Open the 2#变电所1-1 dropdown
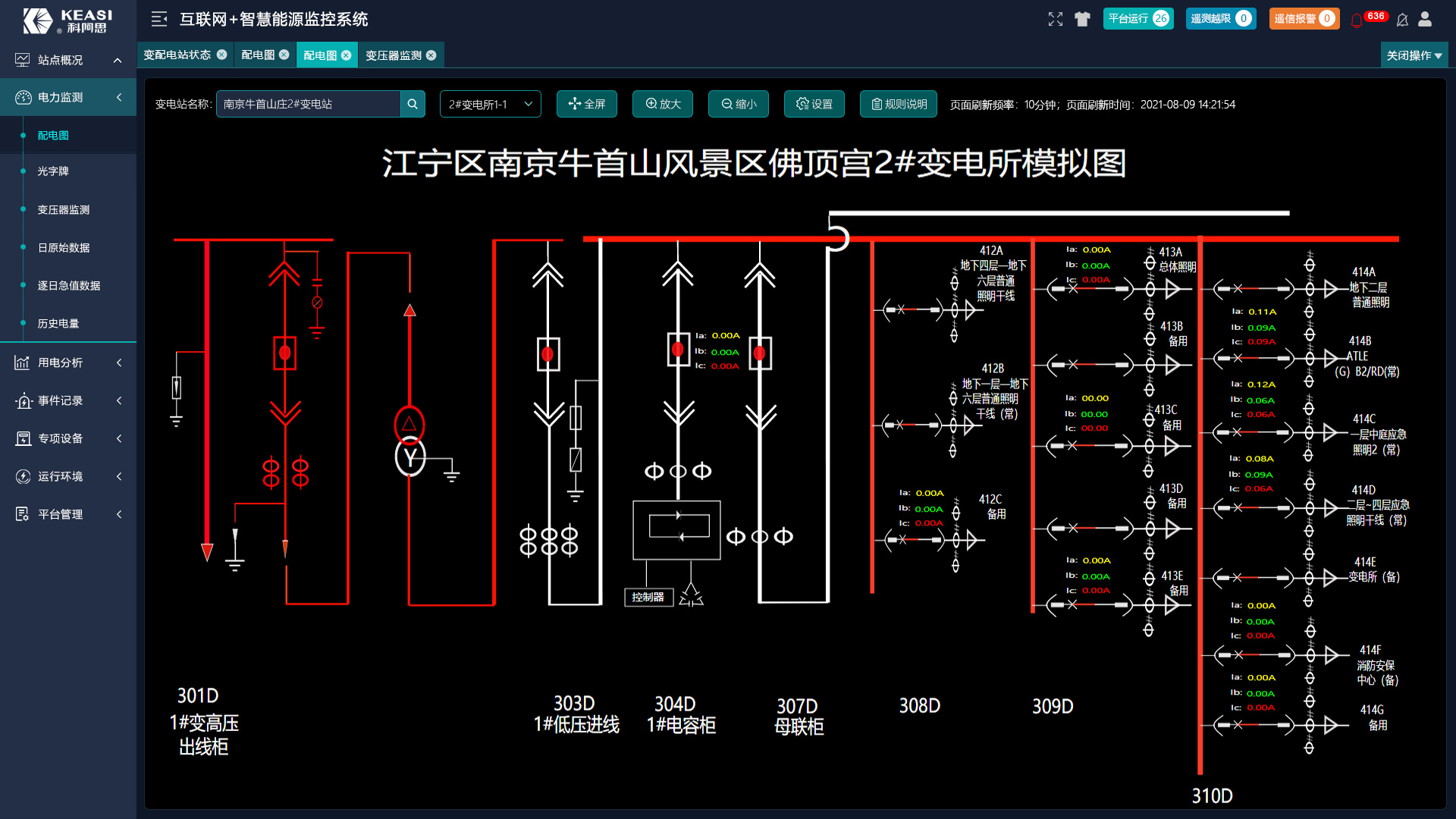Screen dimensions: 1456x819 490,104
